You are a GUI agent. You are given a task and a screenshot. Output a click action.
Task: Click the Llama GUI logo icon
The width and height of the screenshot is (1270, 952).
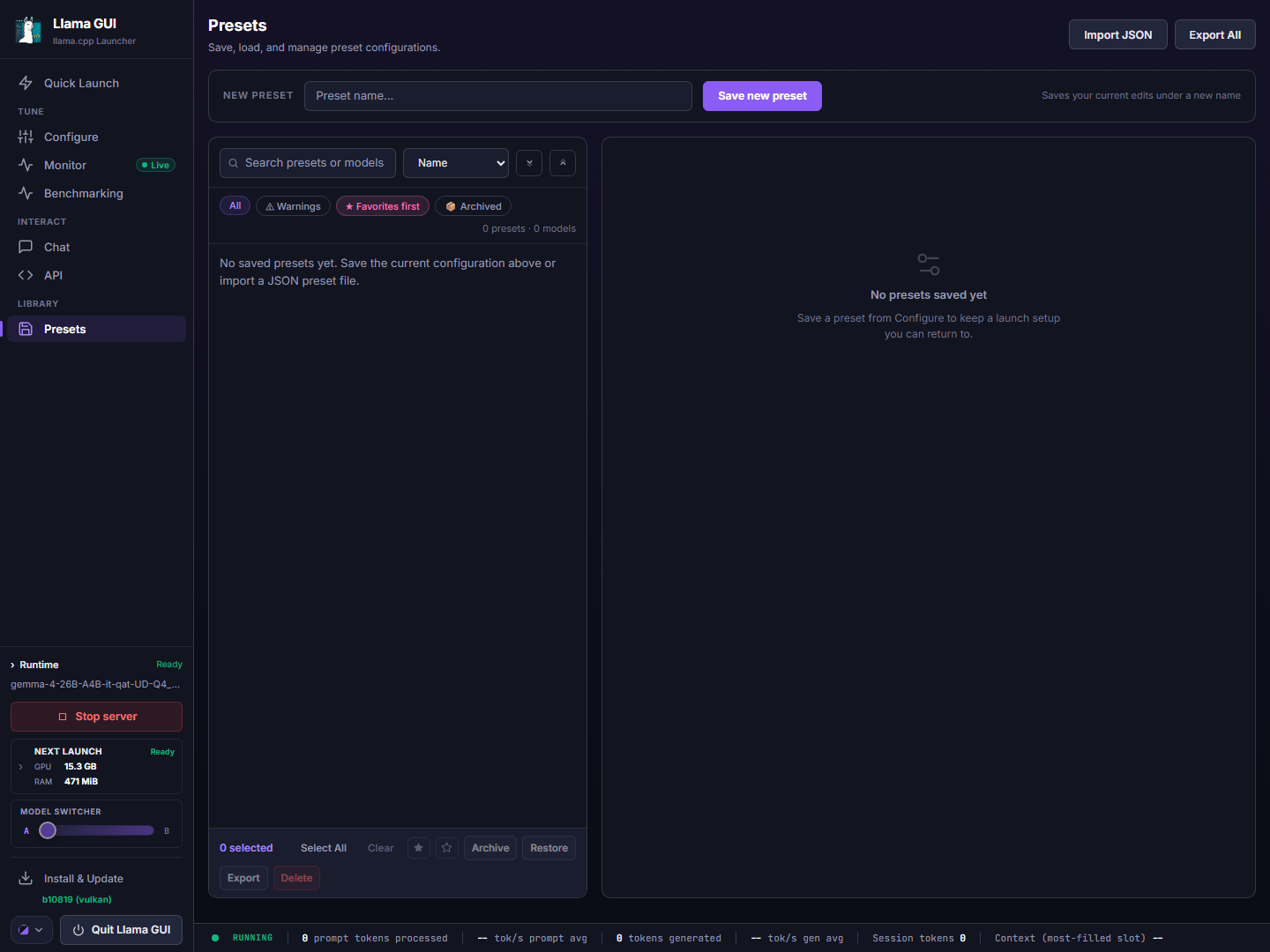coord(28,30)
